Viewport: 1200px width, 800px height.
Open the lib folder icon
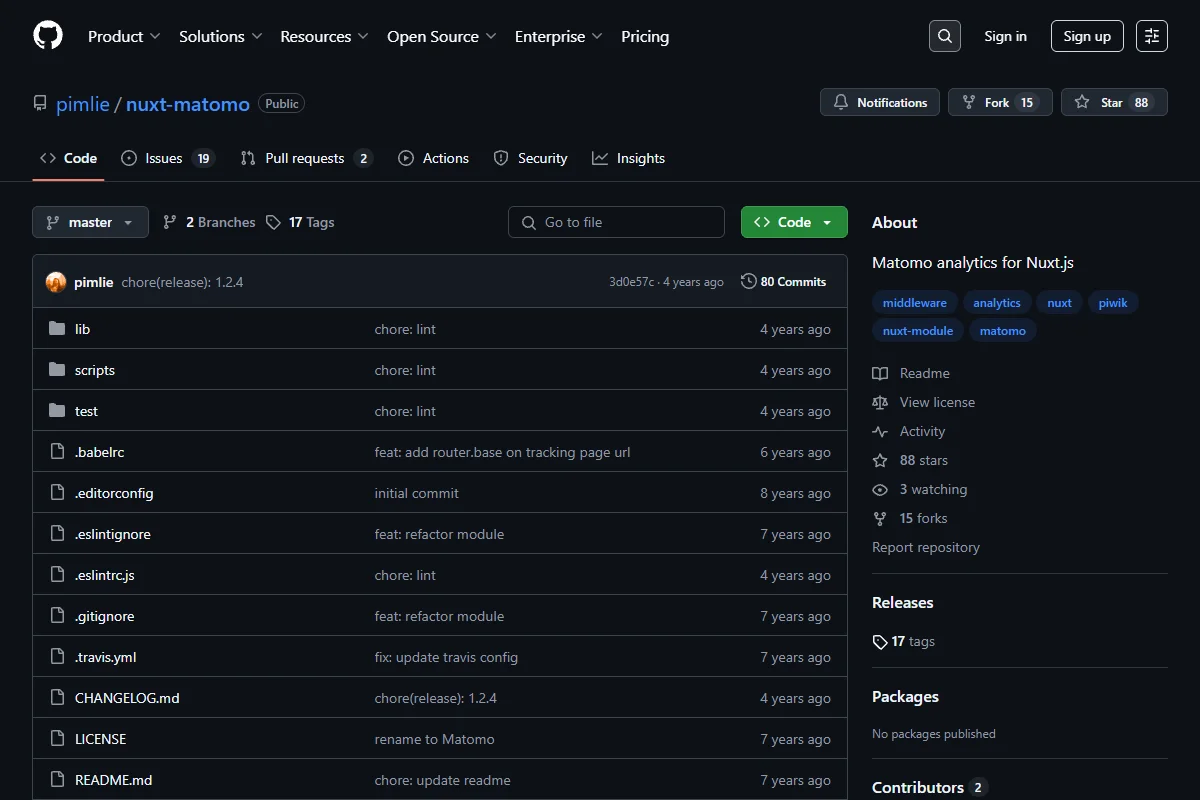tap(57, 329)
